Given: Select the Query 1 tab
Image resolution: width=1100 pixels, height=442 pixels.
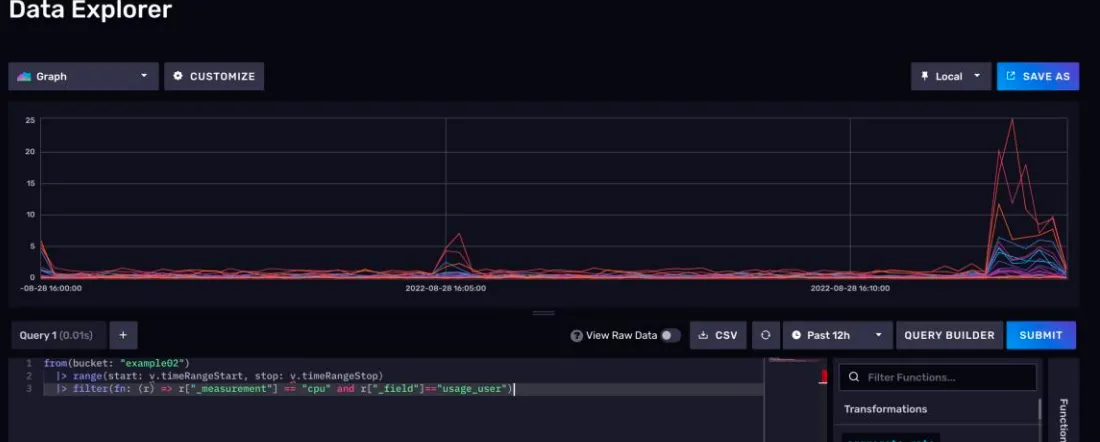Looking at the screenshot, I should pos(56,336).
